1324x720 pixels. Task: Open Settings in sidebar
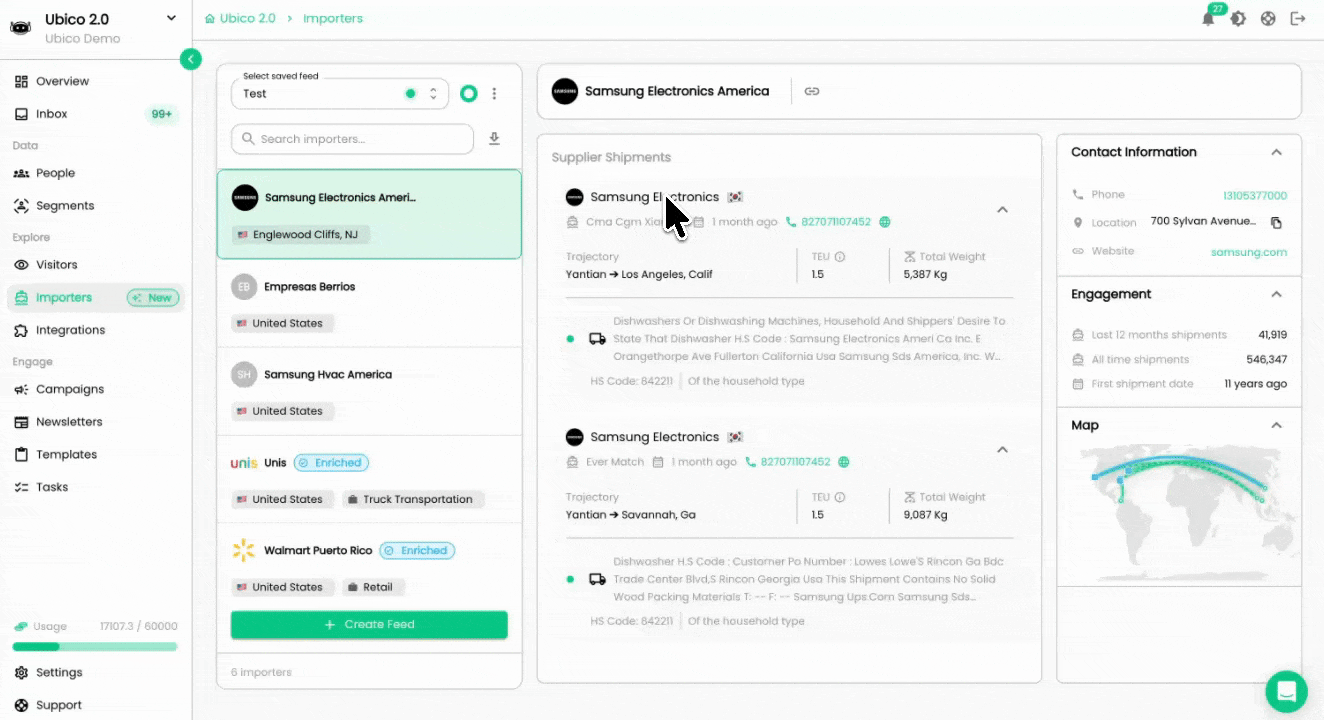(x=59, y=673)
